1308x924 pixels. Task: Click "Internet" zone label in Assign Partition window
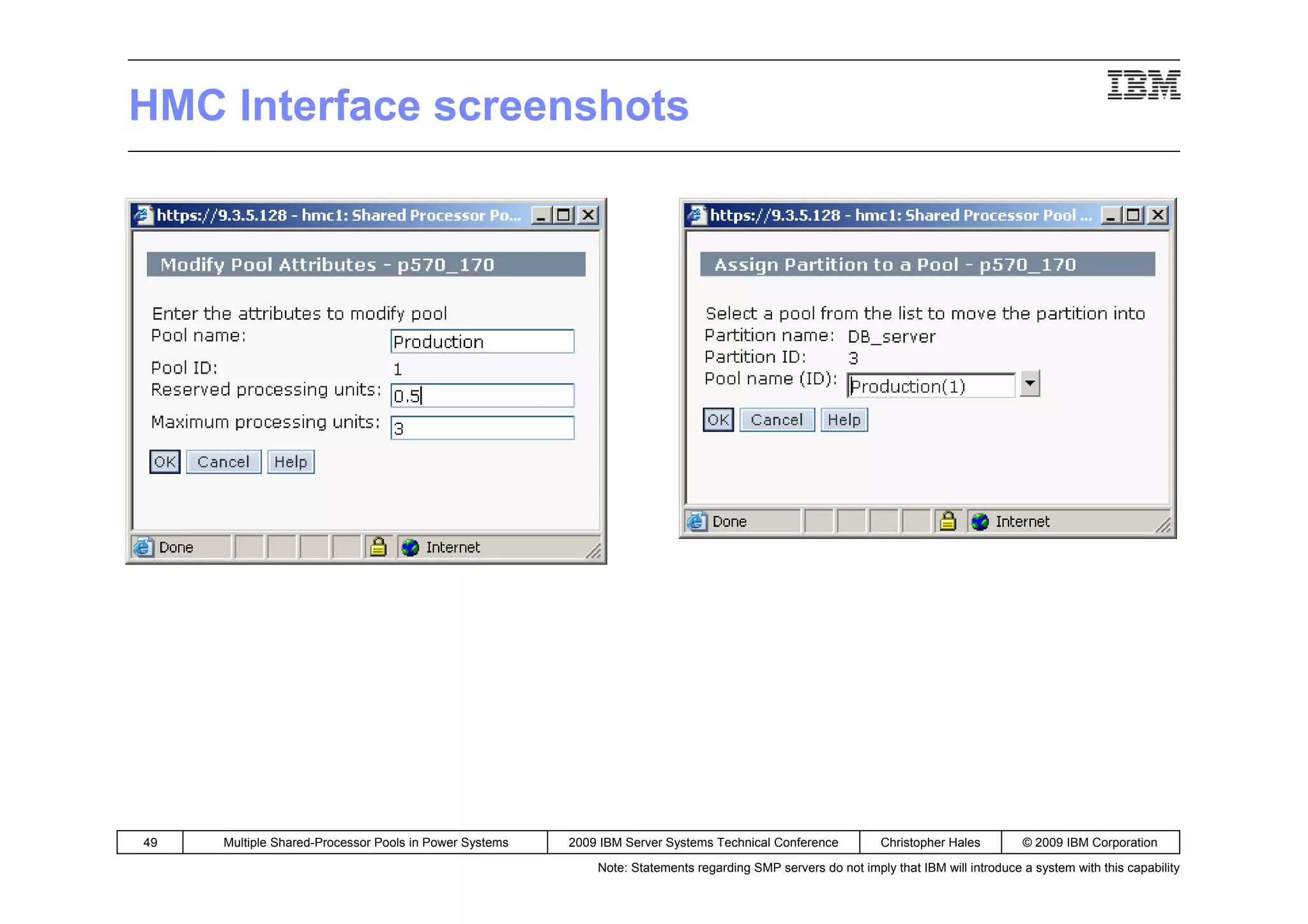pyautogui.click(x=1023, y=522)
